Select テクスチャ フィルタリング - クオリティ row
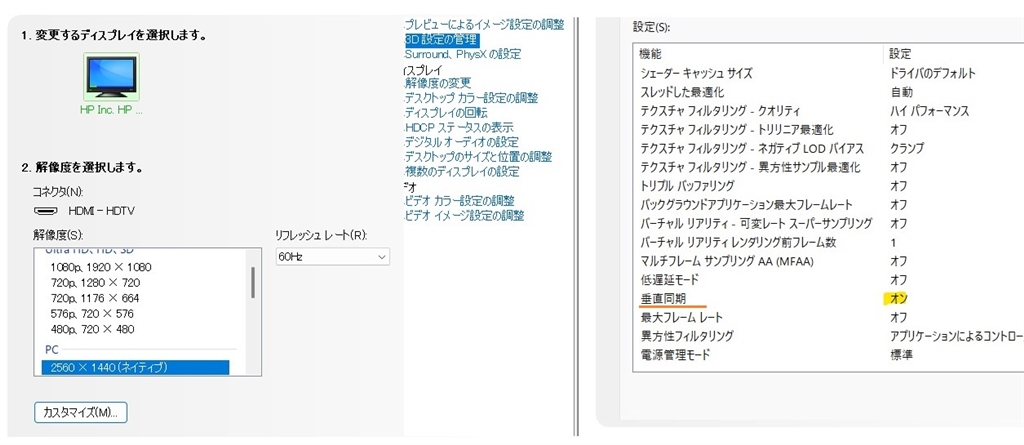Image resolution: width=1024 pixels, height=445 pixels. click(829, 111)
